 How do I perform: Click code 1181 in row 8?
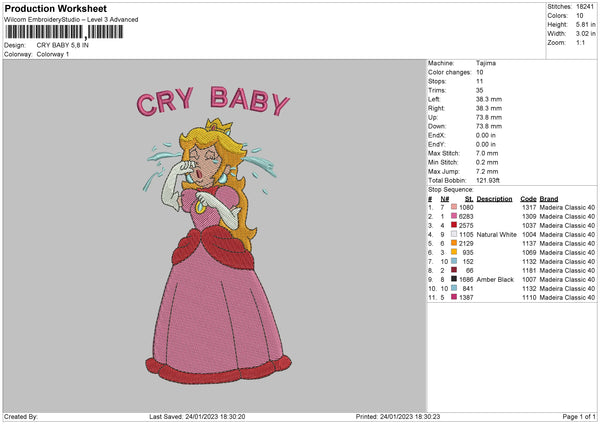(529, 270)
